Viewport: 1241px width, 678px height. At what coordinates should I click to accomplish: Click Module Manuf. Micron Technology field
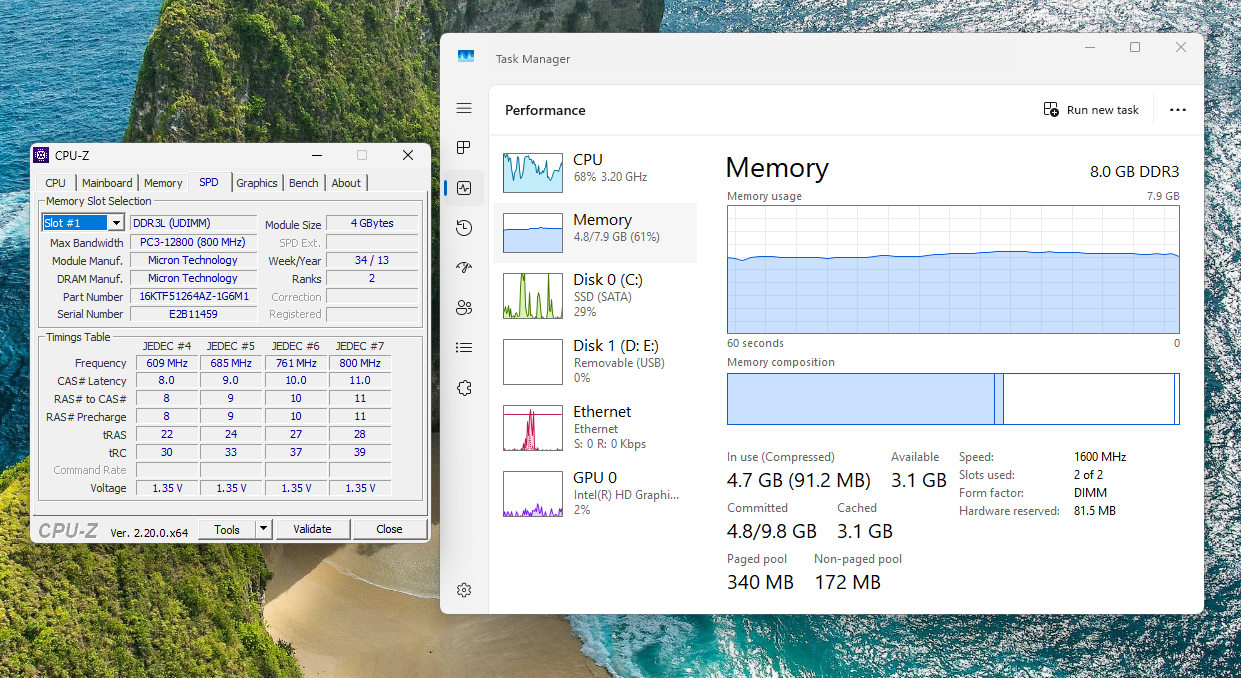(195, 260)
